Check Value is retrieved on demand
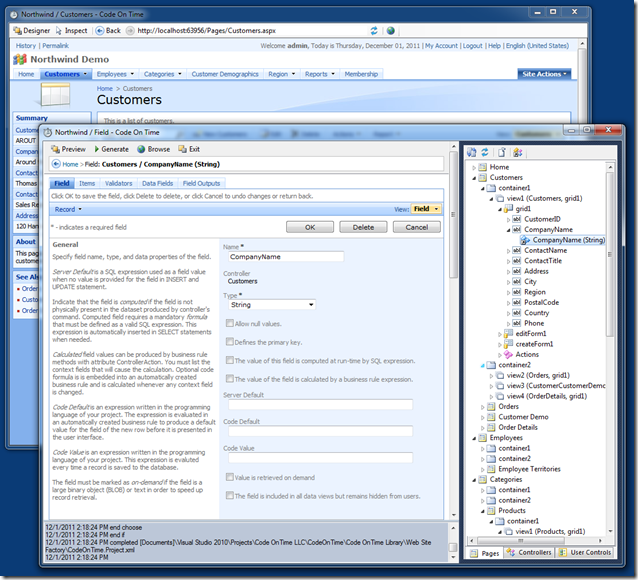 click(x=230, y=477)
